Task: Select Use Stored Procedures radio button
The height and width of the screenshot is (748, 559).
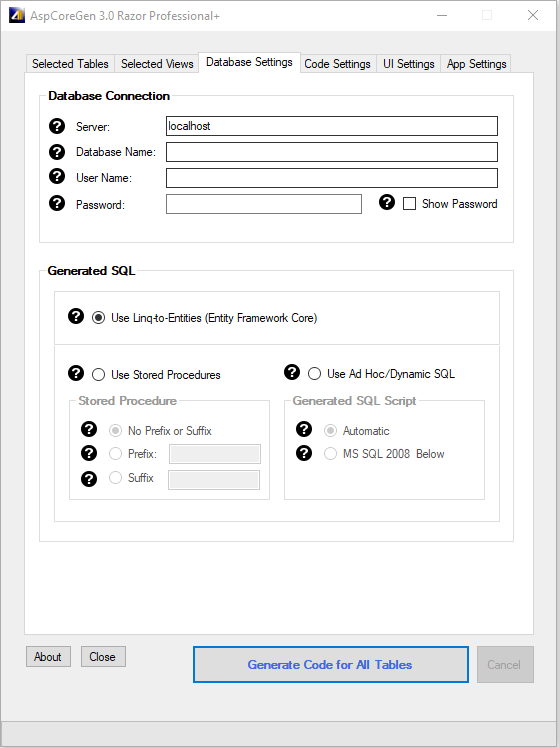Action: [x=98, y=374]
